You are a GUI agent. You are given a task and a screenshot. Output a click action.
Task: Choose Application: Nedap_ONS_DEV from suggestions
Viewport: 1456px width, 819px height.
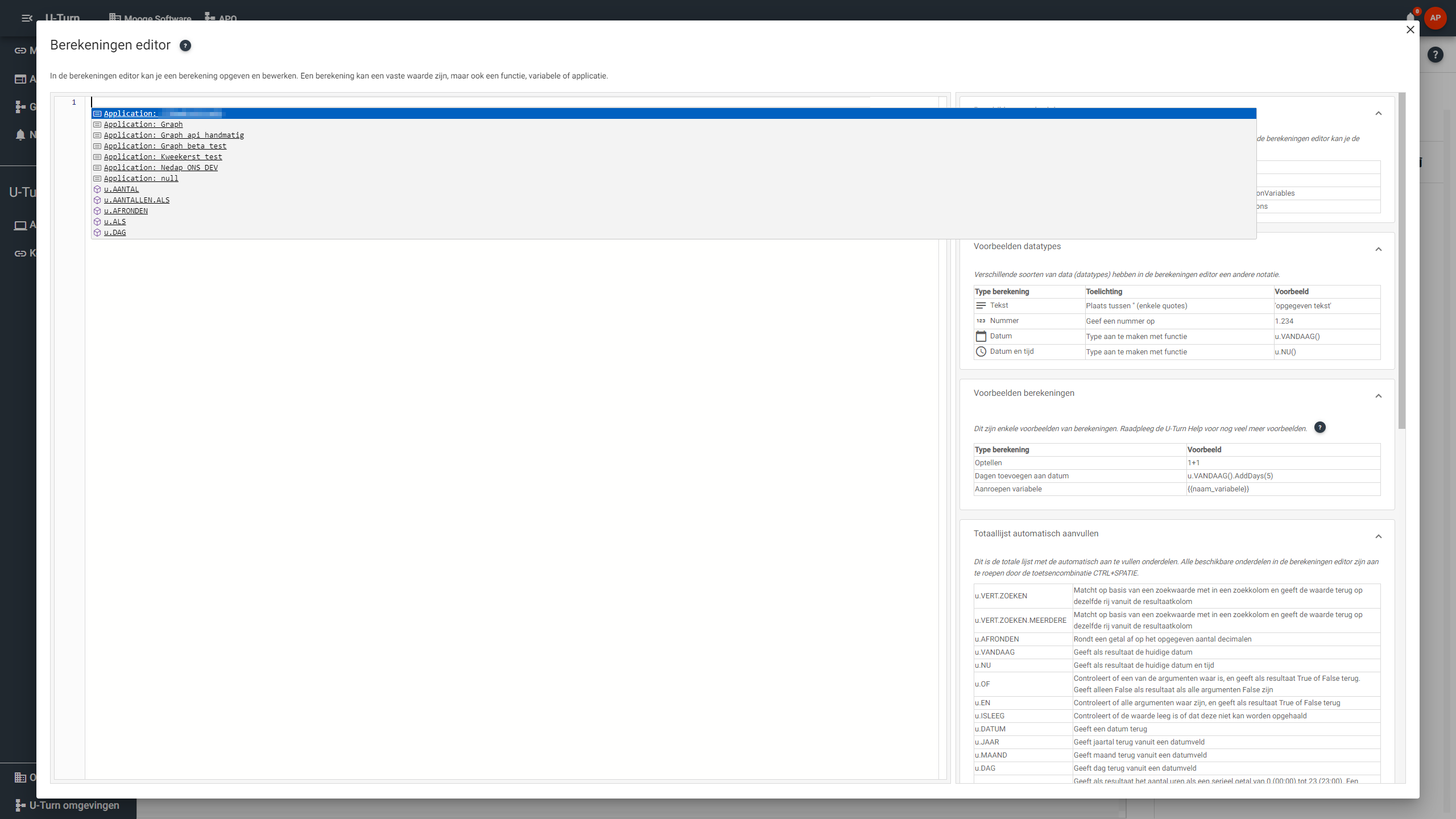point(160,168)
